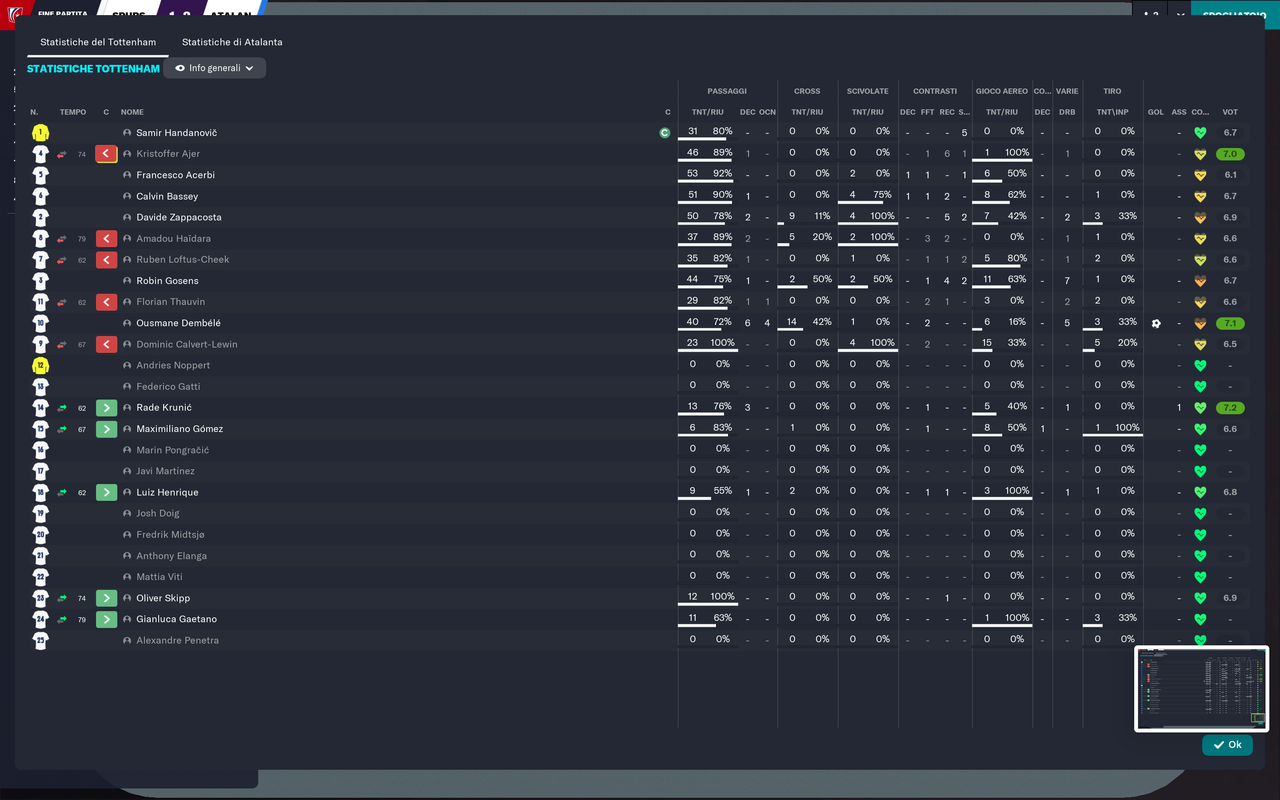This screenshot has height=800, width=1280.
Task: Click the PASSAGGI column group header
Action: 727,91
